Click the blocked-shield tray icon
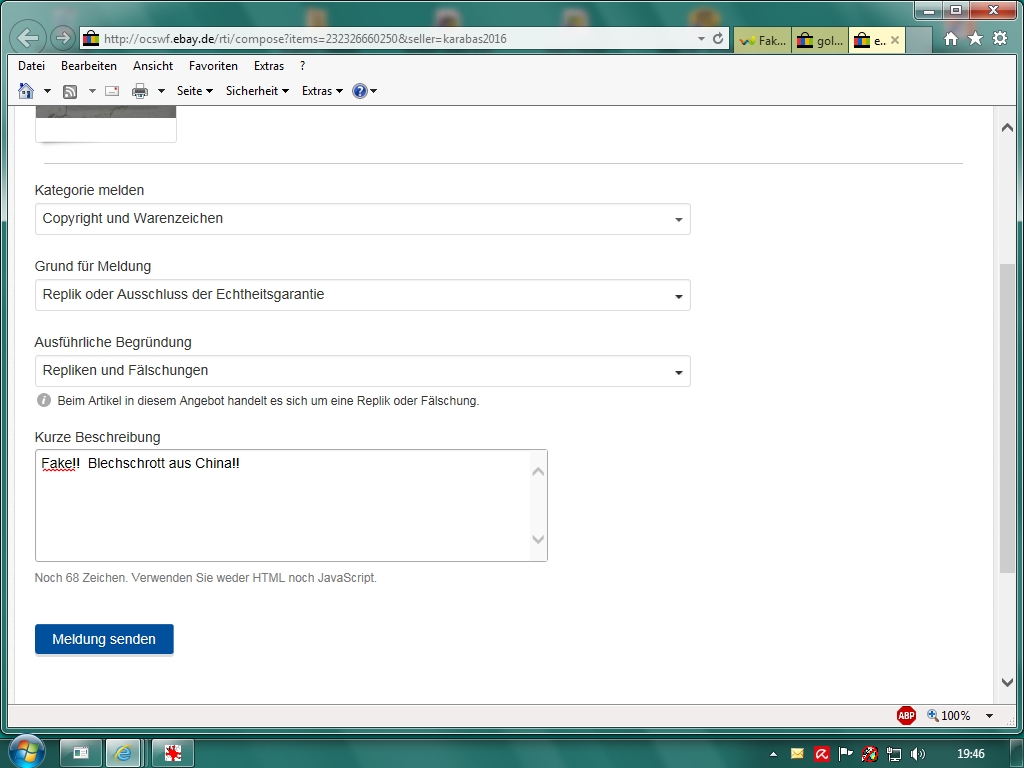Image resolution: width=1024 pixels, height=768 pixels. click(869, 754)
